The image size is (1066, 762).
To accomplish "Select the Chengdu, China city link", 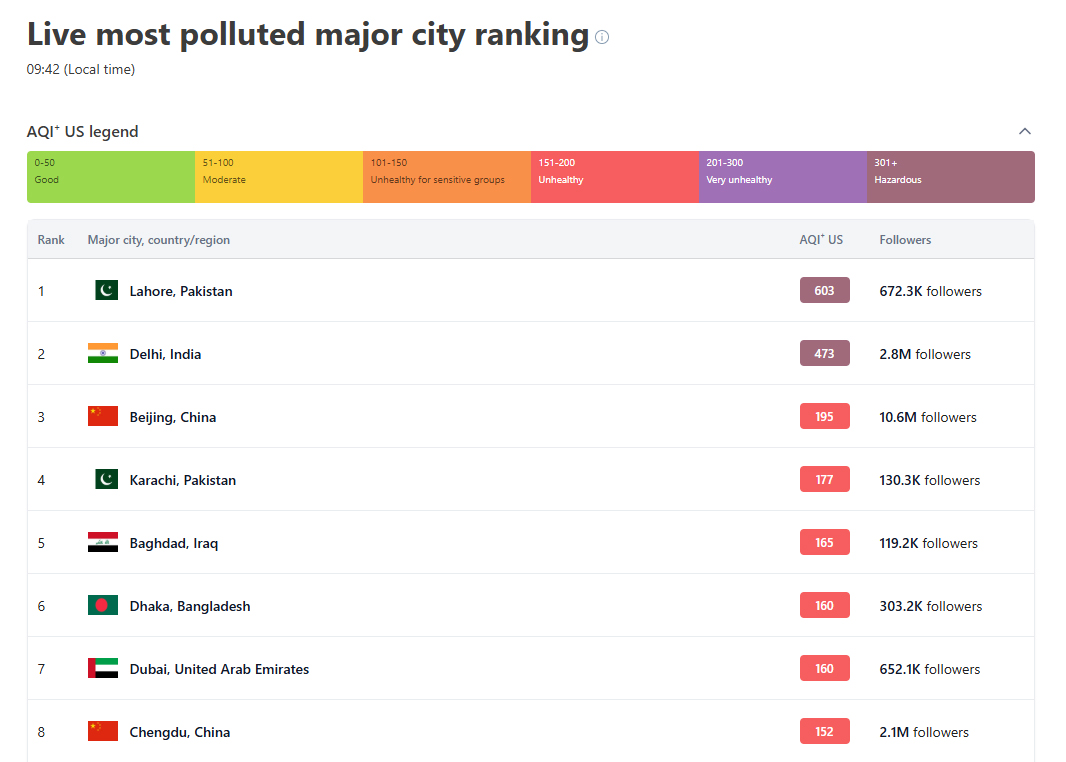I will tap(180, 732).
